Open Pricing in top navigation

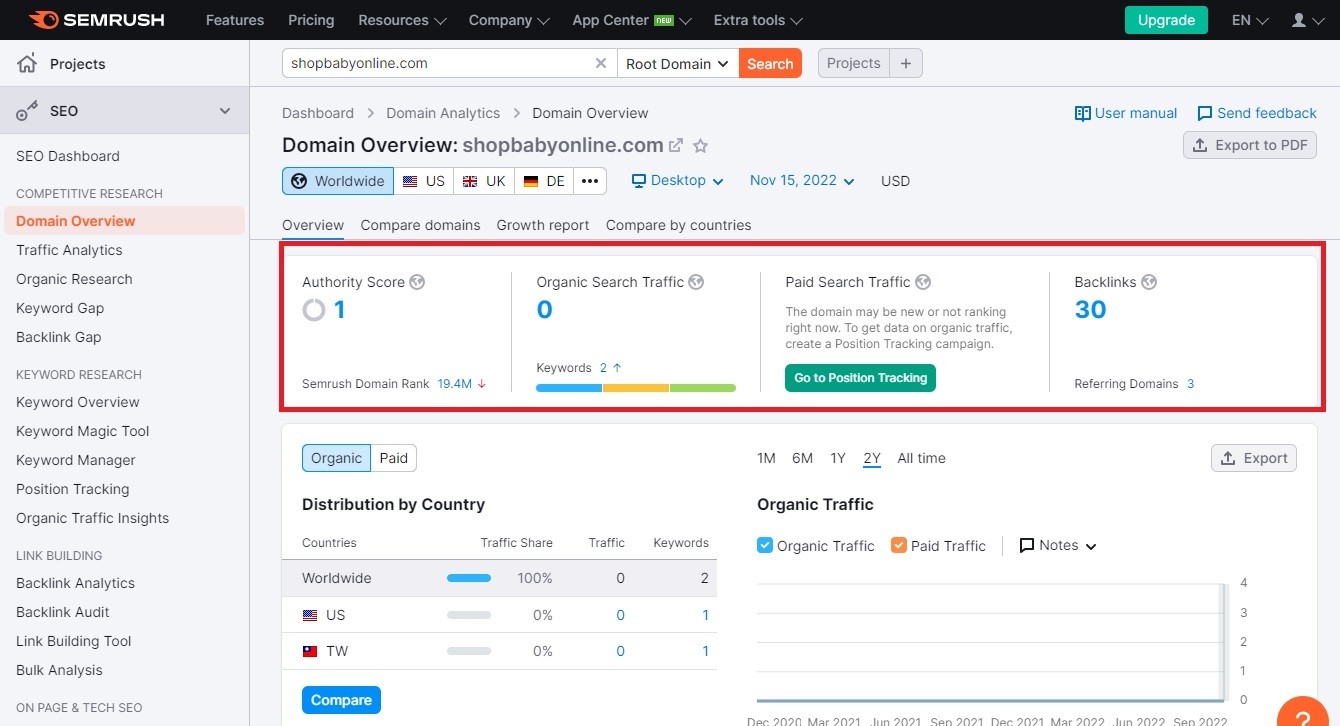point(311,20)
